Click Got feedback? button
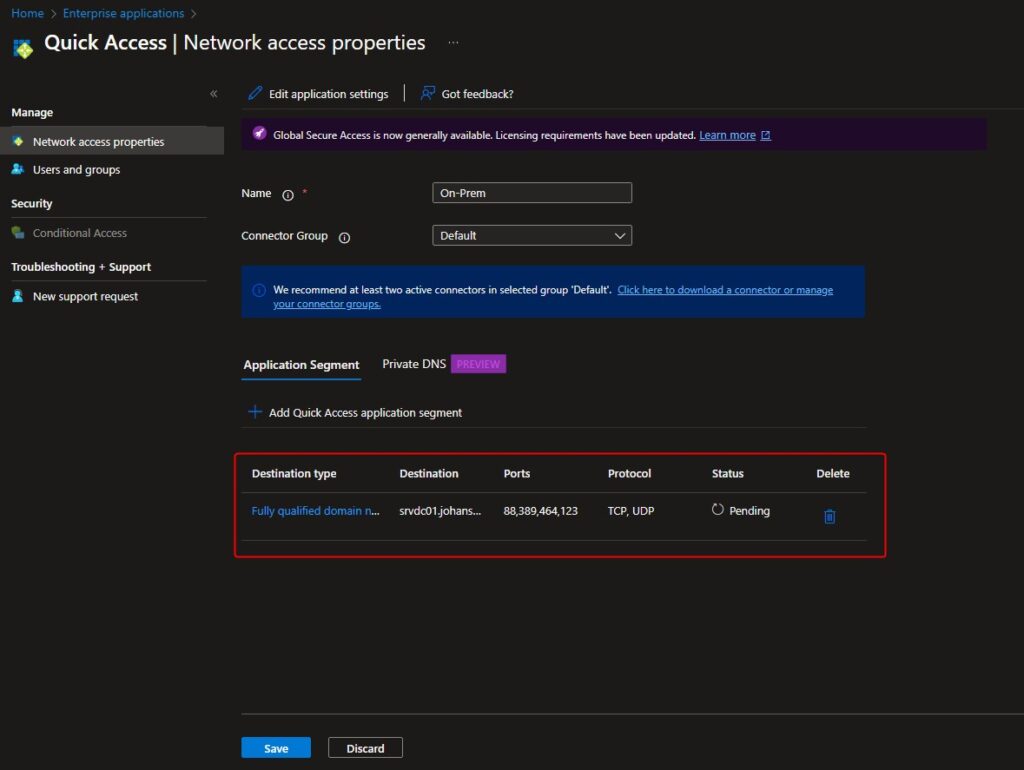Screen dimensions: 1024x770 [x=467, y=94]
